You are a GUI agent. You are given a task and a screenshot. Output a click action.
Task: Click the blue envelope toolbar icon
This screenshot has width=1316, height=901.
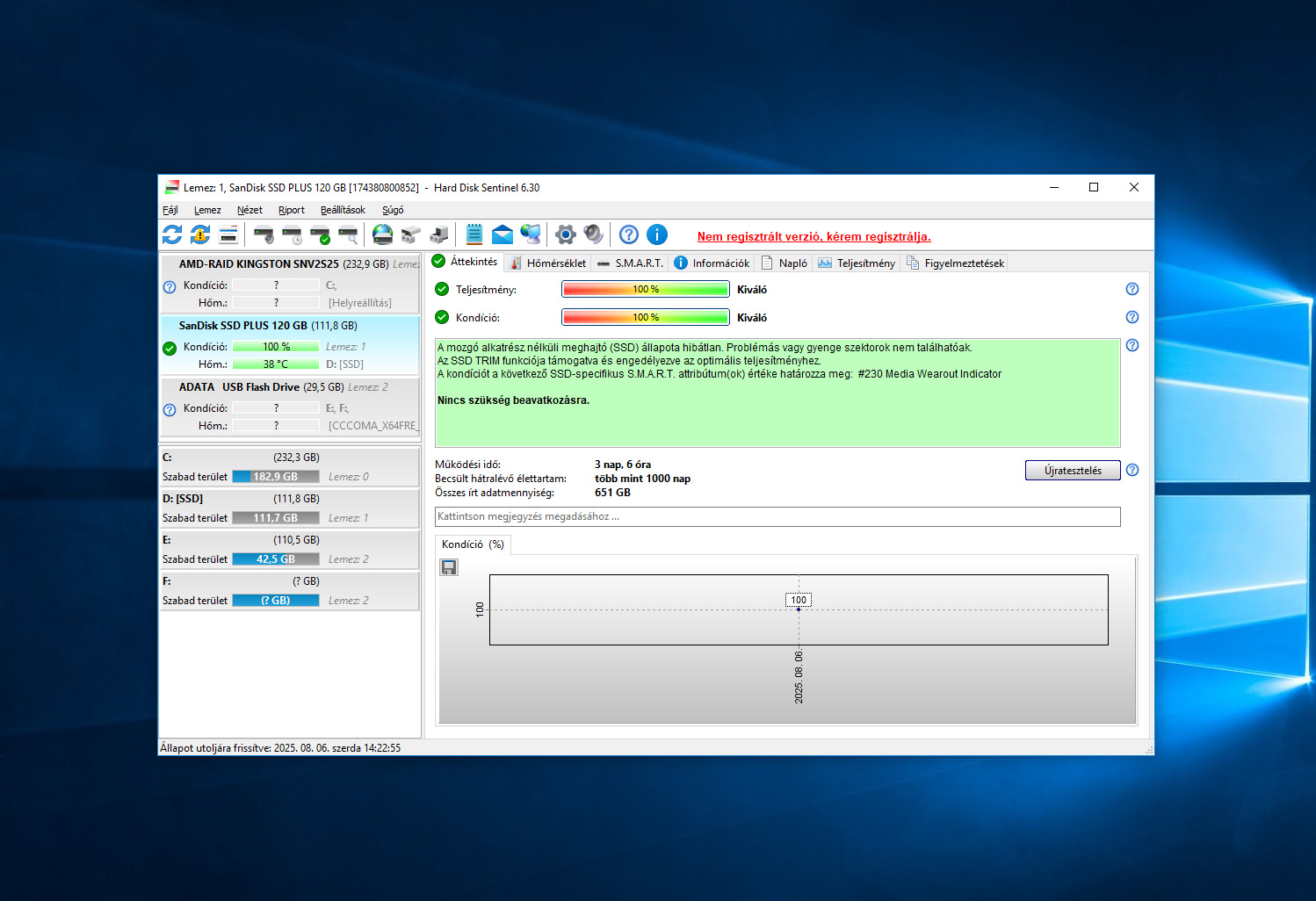(503, 234)
